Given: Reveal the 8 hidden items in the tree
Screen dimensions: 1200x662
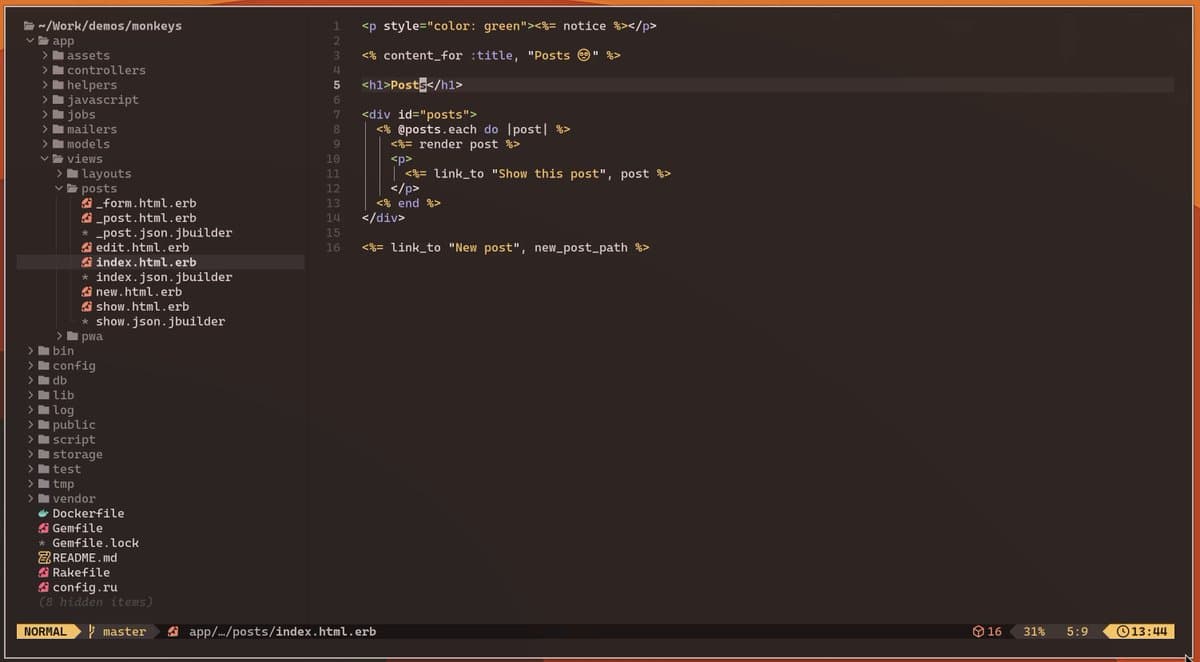Looking at the screenshot, I should [x=95, y=601].
